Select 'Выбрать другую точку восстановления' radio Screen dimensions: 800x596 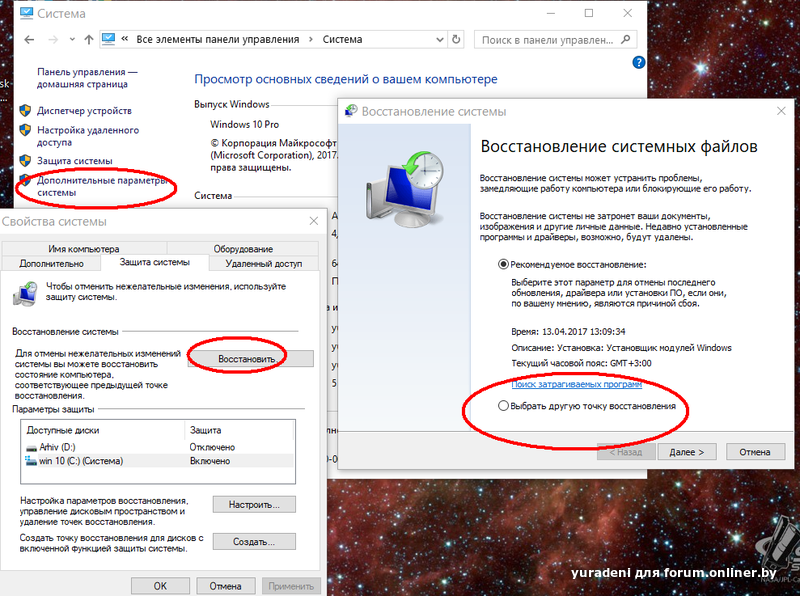click(503, 406)
